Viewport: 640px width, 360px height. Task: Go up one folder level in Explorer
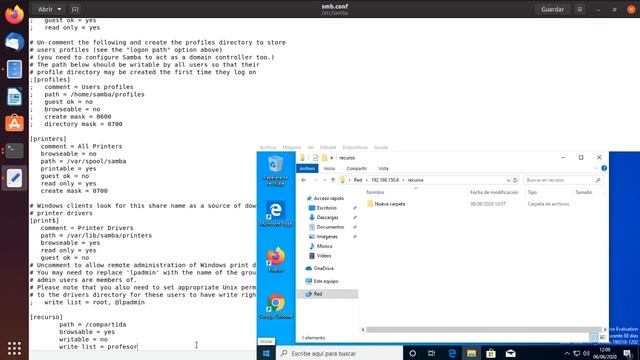coord(333,180)
